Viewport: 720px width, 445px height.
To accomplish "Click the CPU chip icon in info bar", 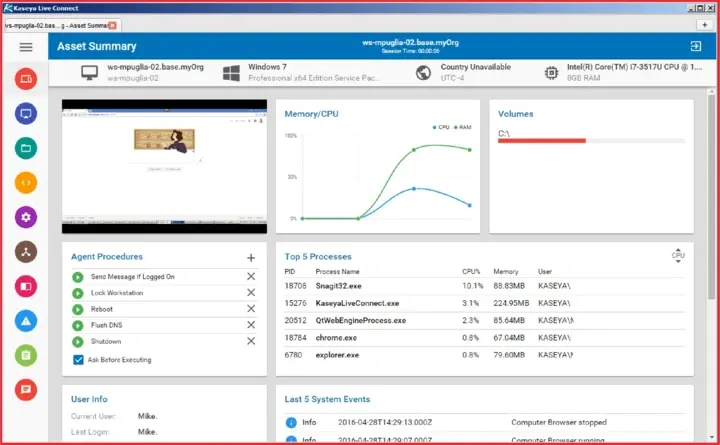I will point(551,73).
